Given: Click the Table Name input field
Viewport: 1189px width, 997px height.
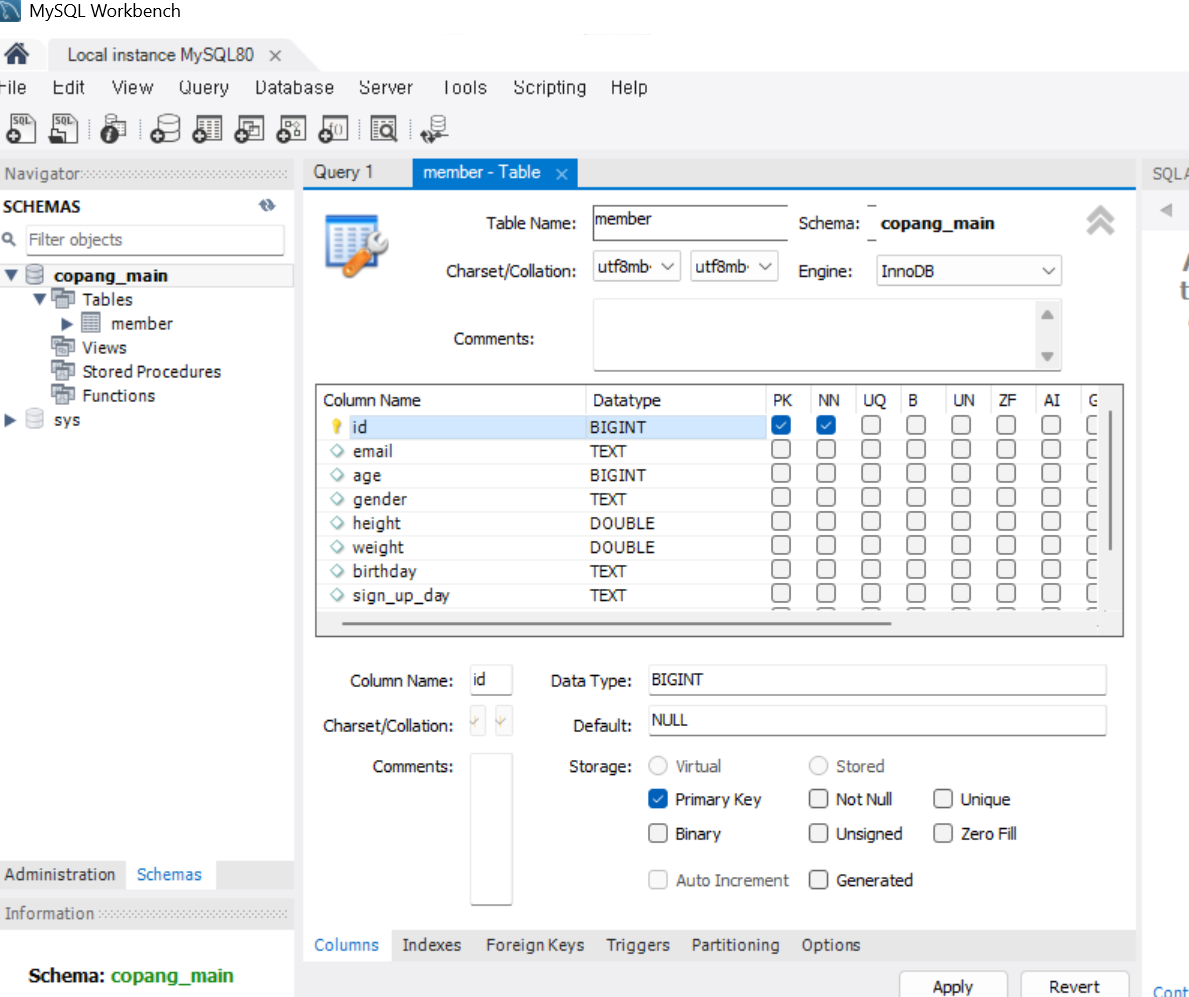Looking at the screenshot, I should pyautogui.click(x=689, y=221).
